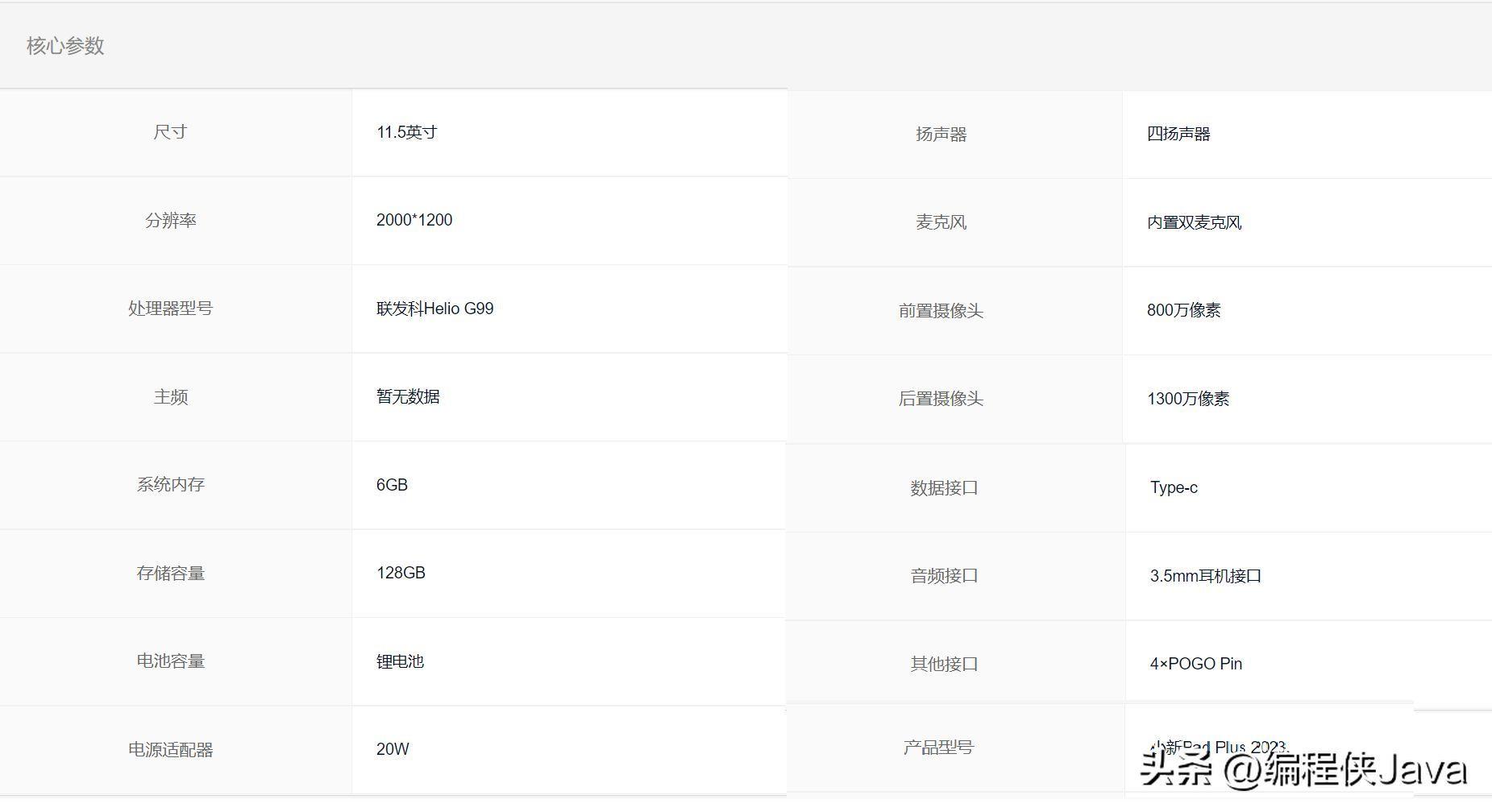
Task: Select the 其他接口 label
Action: [x=944, y=665]
